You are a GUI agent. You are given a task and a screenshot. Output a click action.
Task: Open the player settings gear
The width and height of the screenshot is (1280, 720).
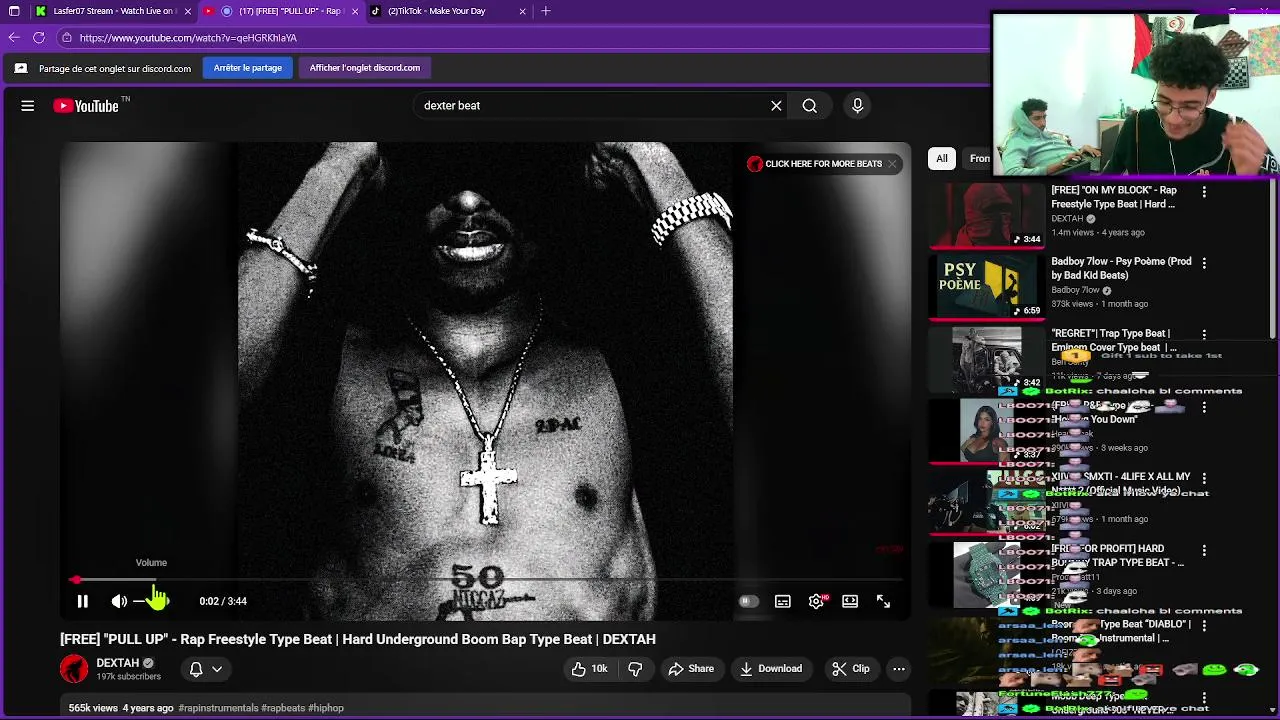point(817,601)
